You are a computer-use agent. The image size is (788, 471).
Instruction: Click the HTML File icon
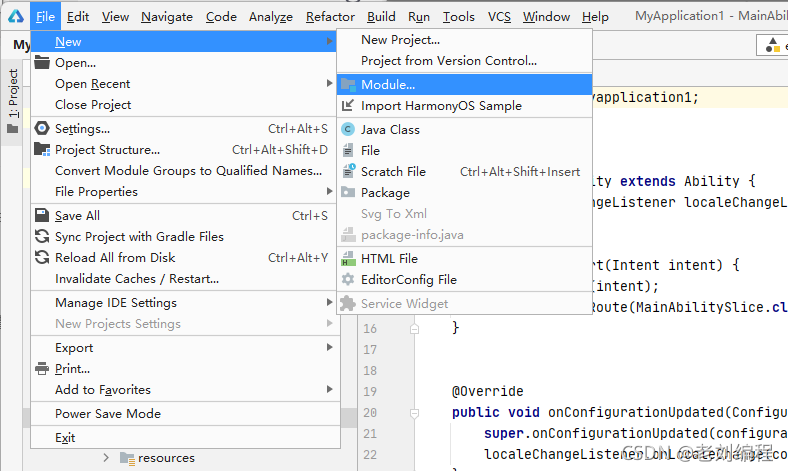[348, 258]
